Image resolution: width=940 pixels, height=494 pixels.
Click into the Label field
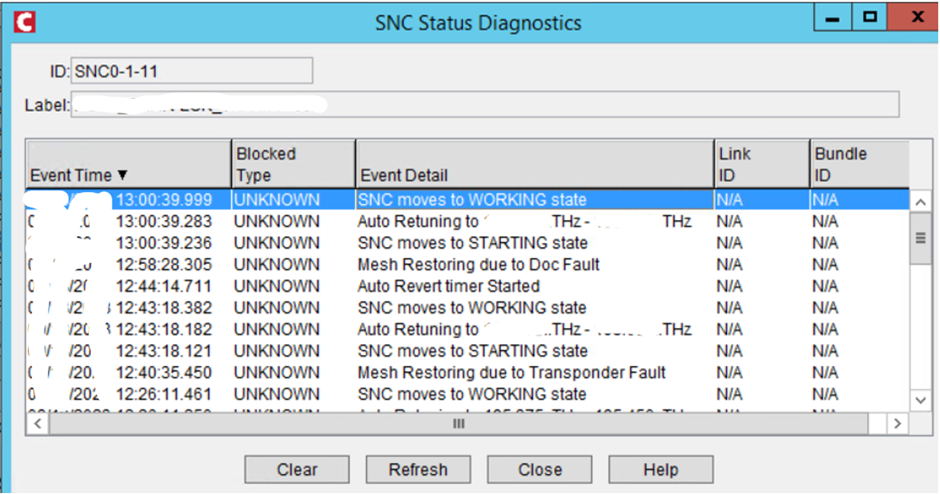point(484,104)
